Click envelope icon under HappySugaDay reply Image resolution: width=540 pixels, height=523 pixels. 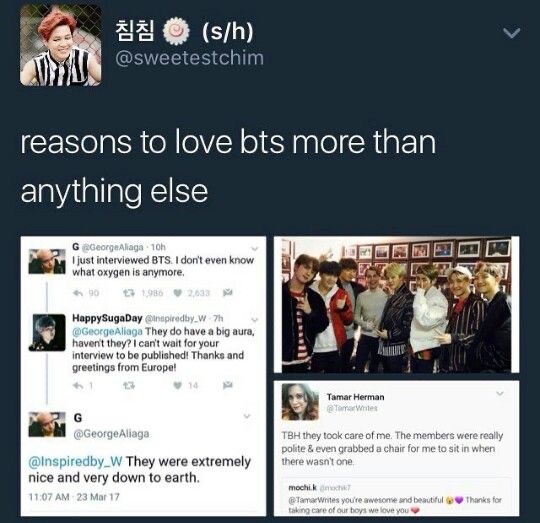(228, 385)
